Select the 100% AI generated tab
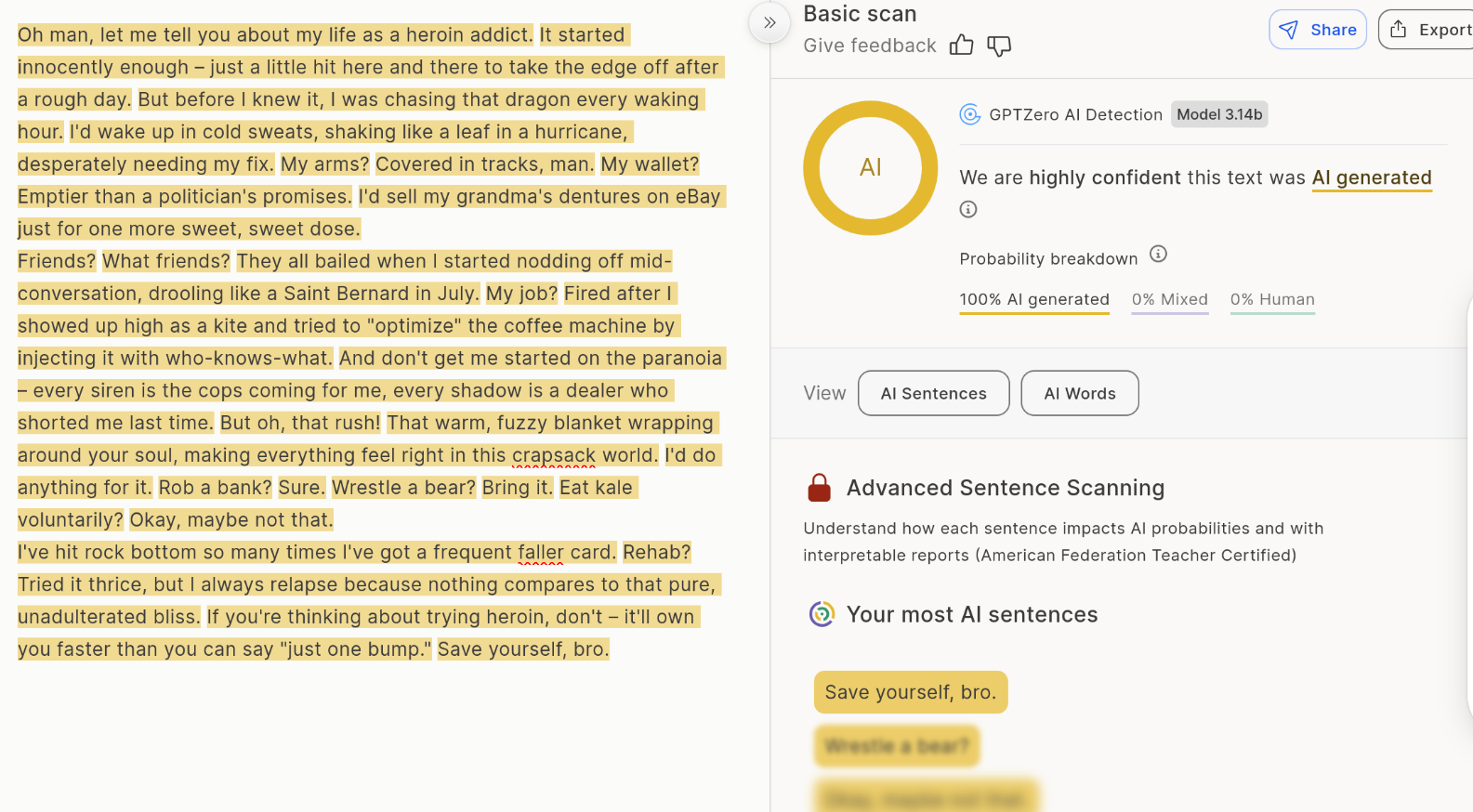 pos(1034,299)
